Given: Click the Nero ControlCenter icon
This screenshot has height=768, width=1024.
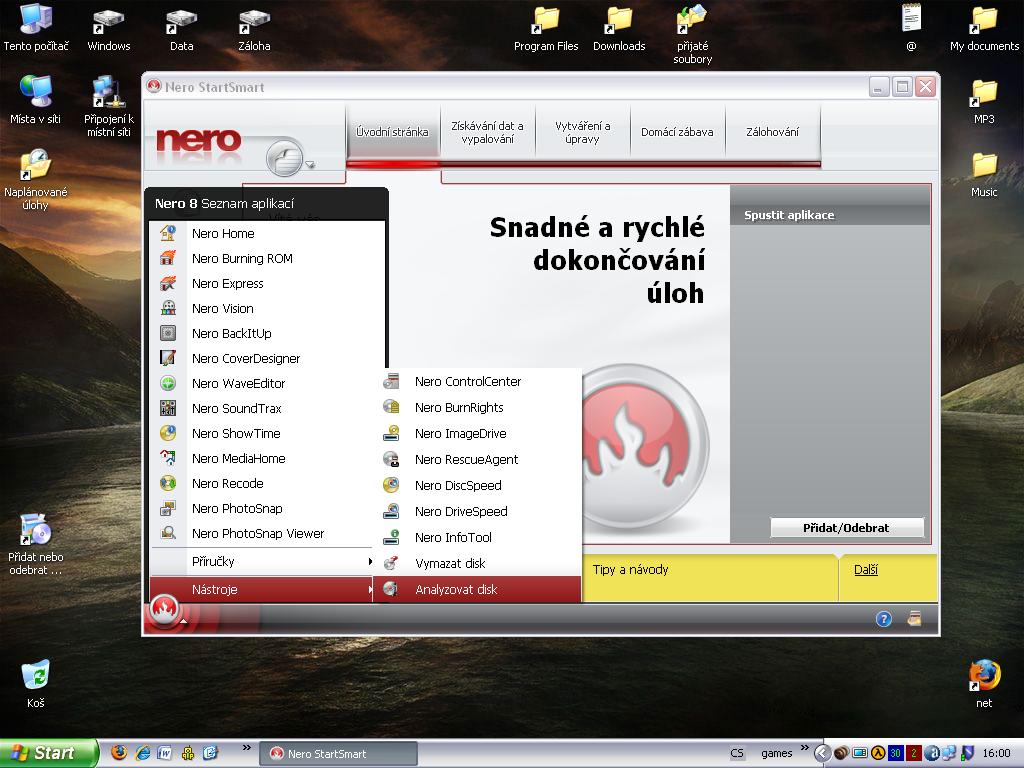Looking at the screenshot, I should click(x=391, y=381).
